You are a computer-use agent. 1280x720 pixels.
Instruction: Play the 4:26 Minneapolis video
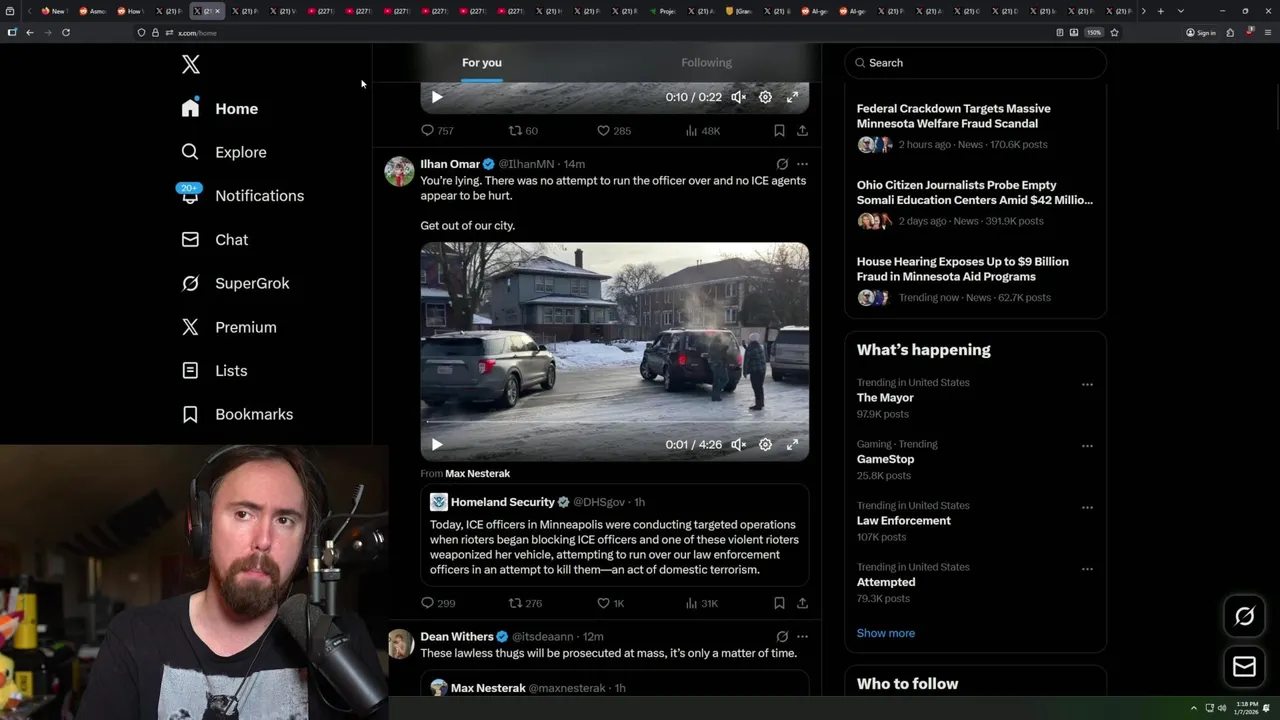pyautogui.click(x=437, y=445)
